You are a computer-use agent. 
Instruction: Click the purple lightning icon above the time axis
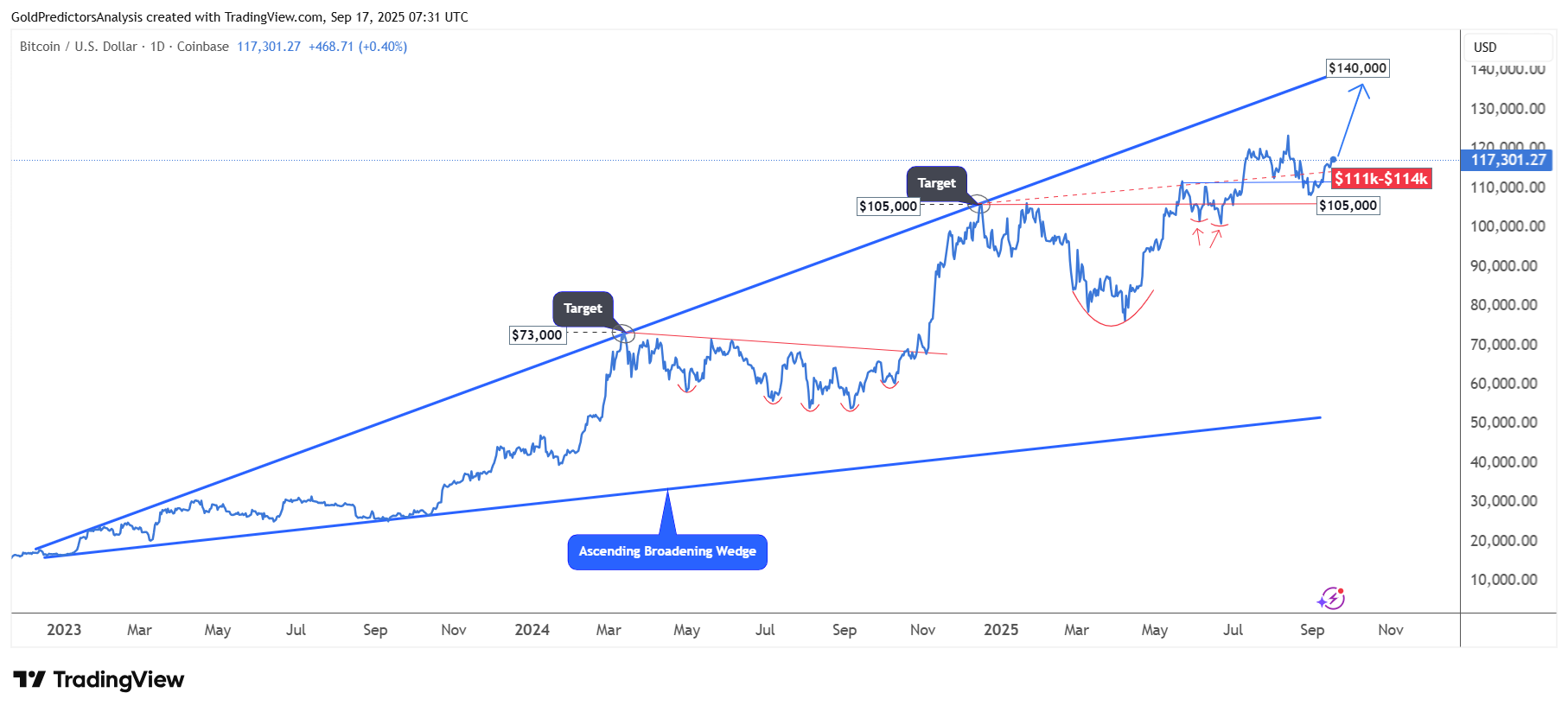(x=1331, y=598)
